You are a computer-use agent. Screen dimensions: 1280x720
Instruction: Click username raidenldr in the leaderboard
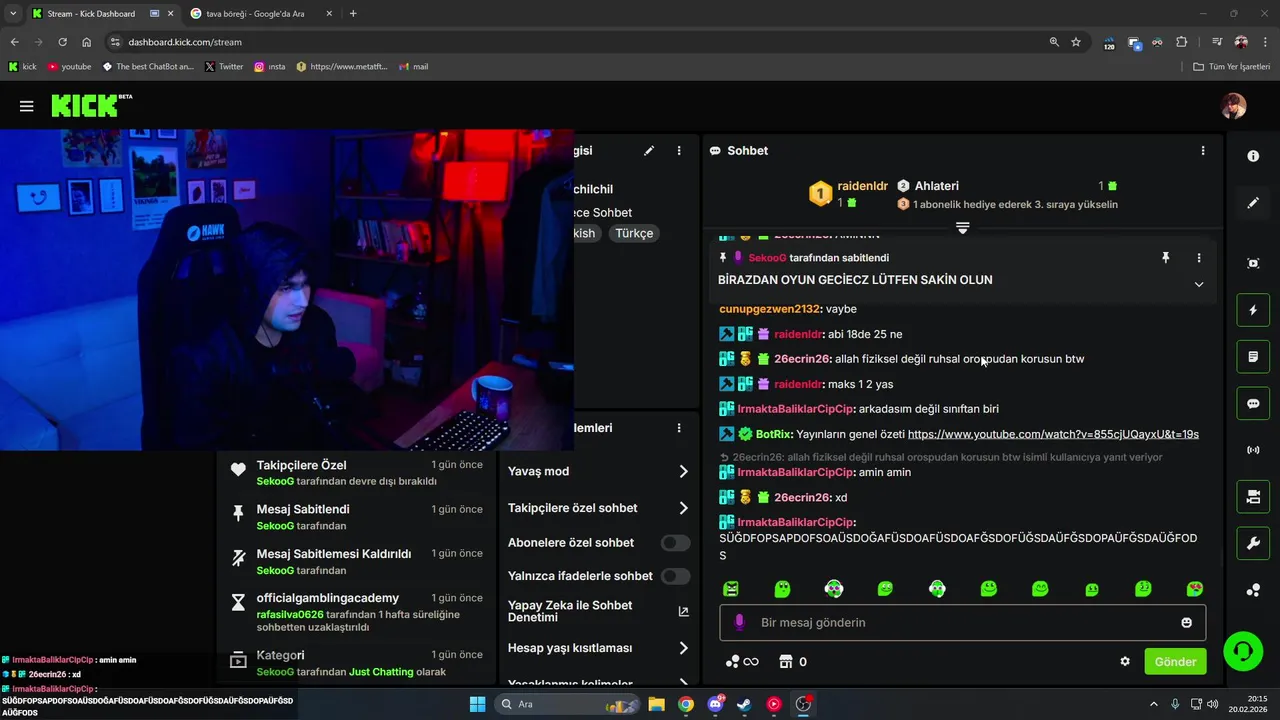[862, 186]
